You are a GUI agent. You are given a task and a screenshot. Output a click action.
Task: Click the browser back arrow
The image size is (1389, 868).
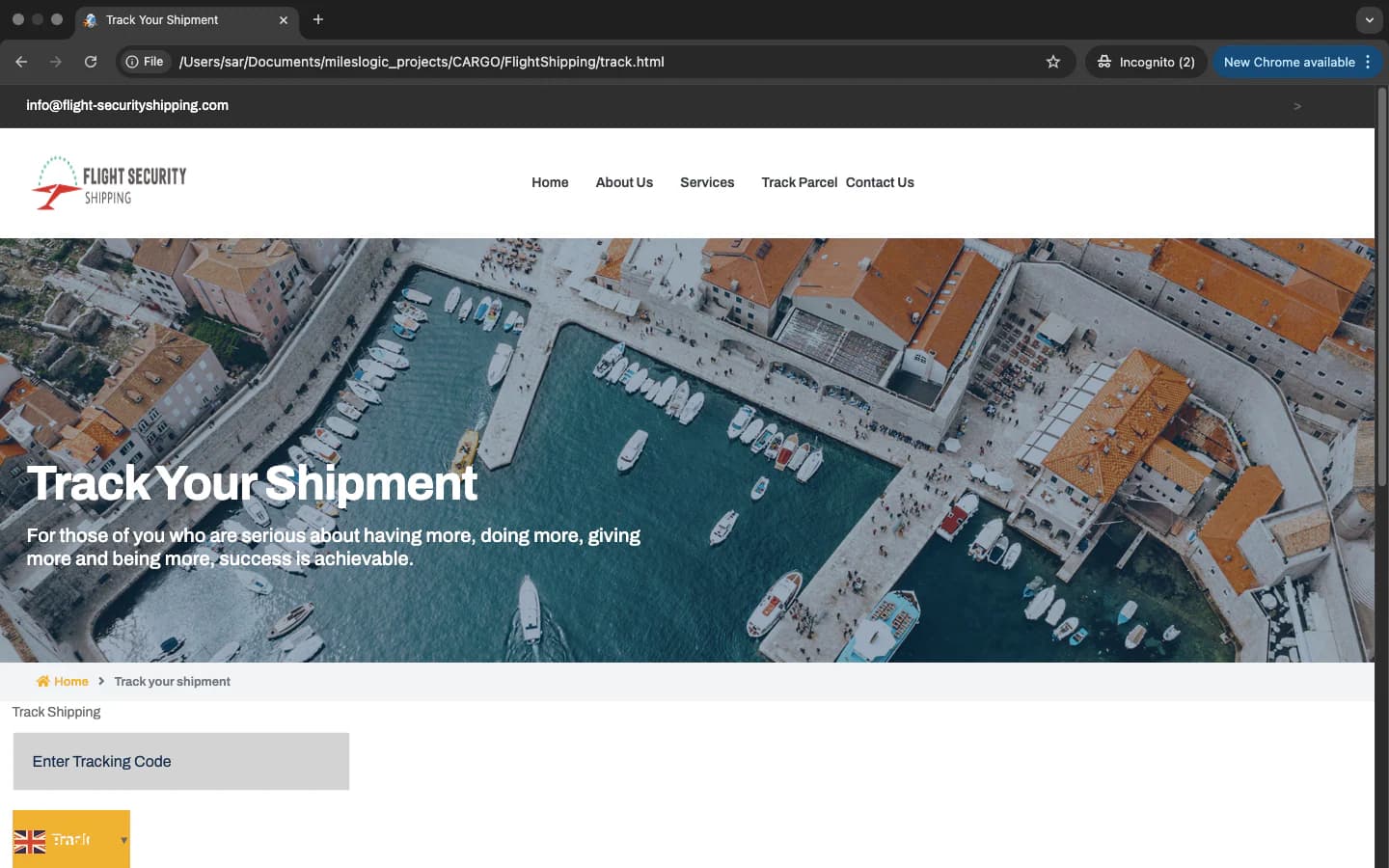click(x=21, y=62)
